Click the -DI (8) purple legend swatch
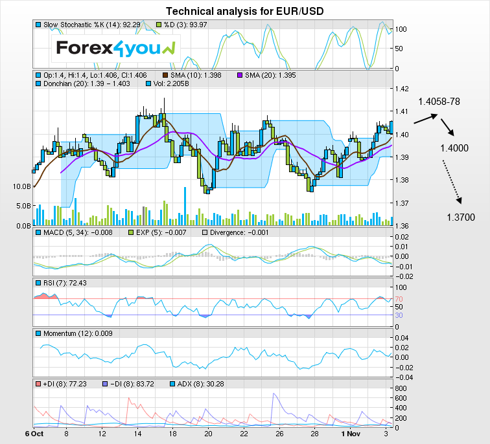 pyautogui.click(x=105, y=384)
